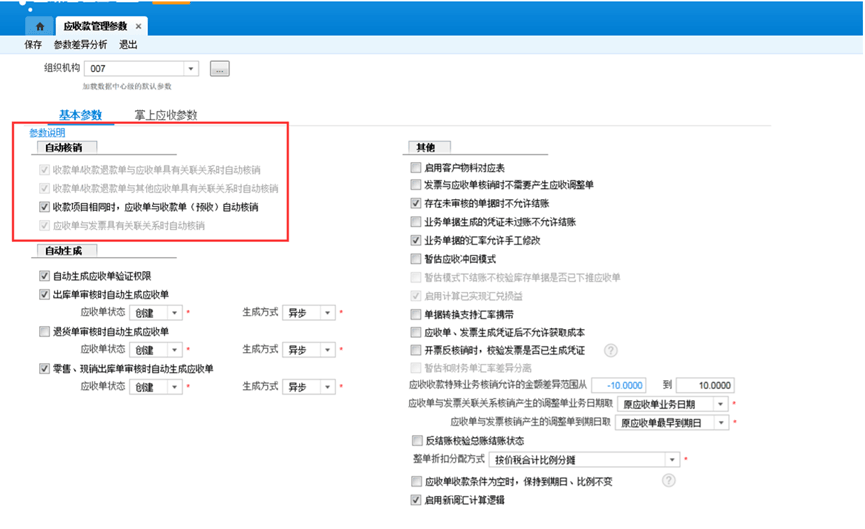The height and width of the screenshot is (529, 865).
Task: Click the 其他 section header
Action: (429, 147)
